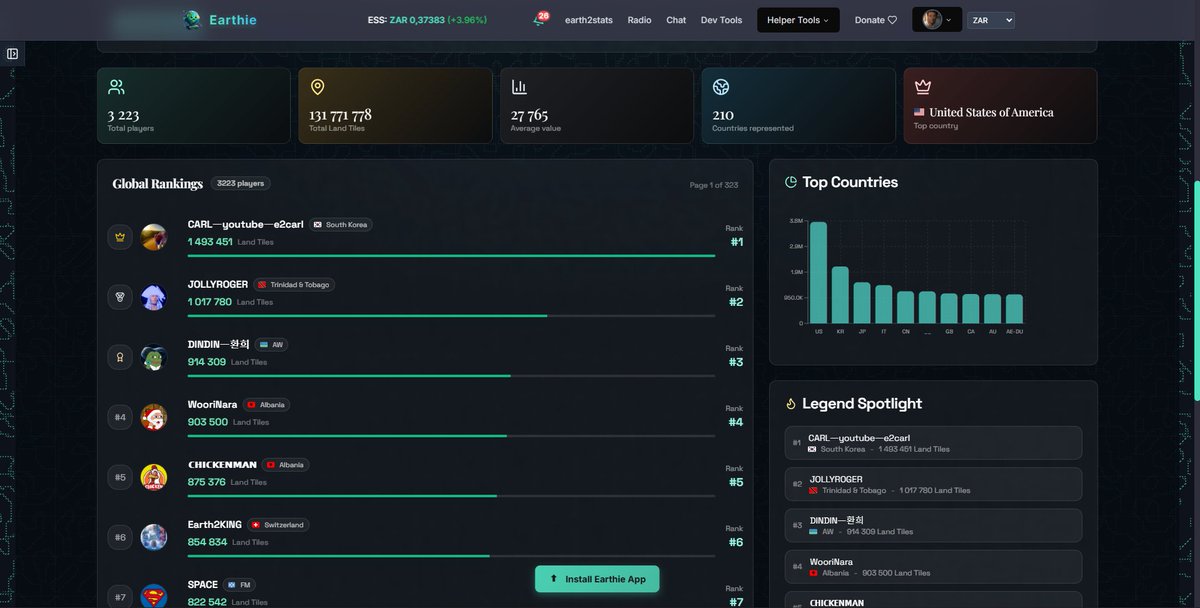Click the South Korea tag beside CARL—youtube—e2carl
Screen dimensions: 1200x608
pyautogui.click(x=340, y=225)
